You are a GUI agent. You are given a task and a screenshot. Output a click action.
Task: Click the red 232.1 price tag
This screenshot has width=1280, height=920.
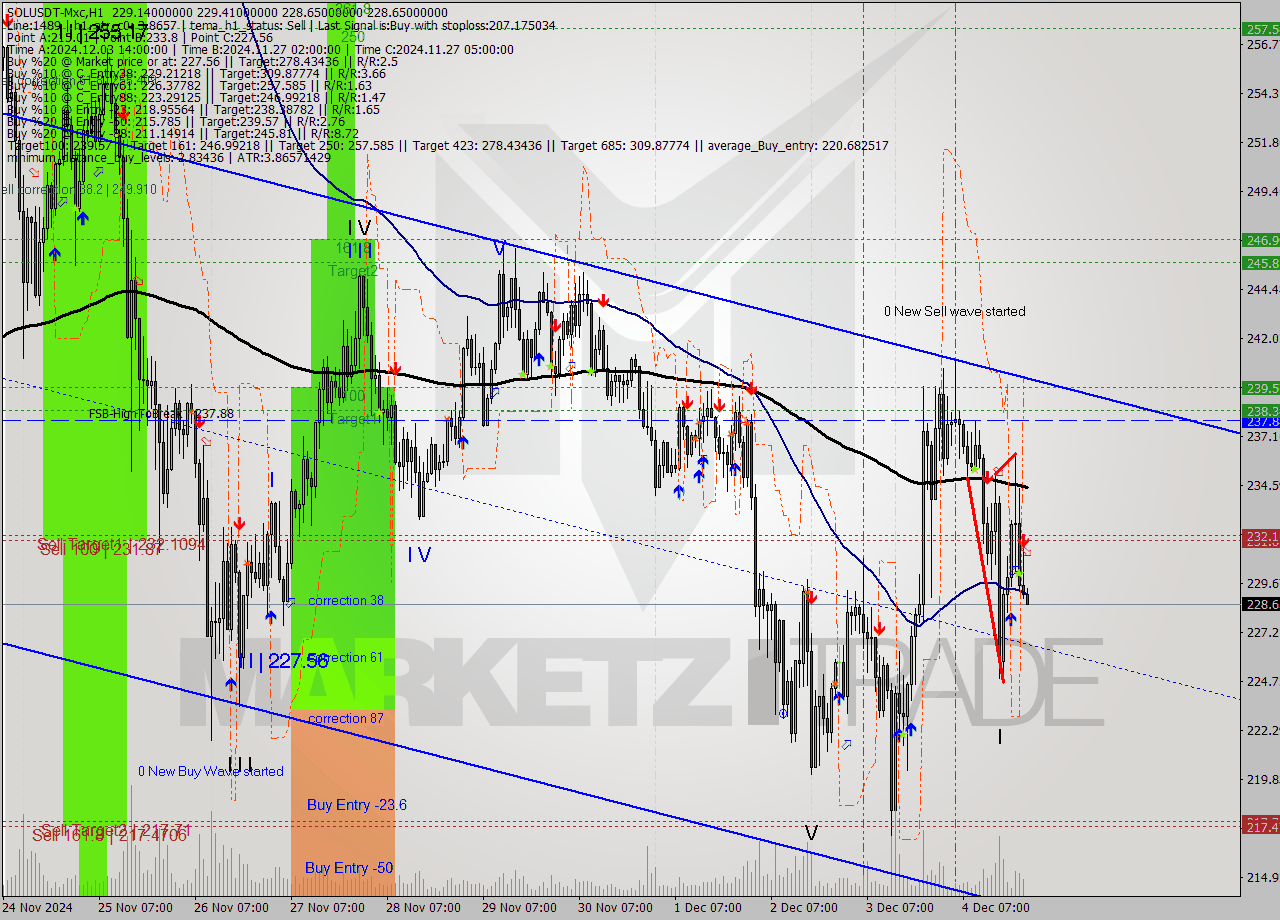coord(1261,537)
